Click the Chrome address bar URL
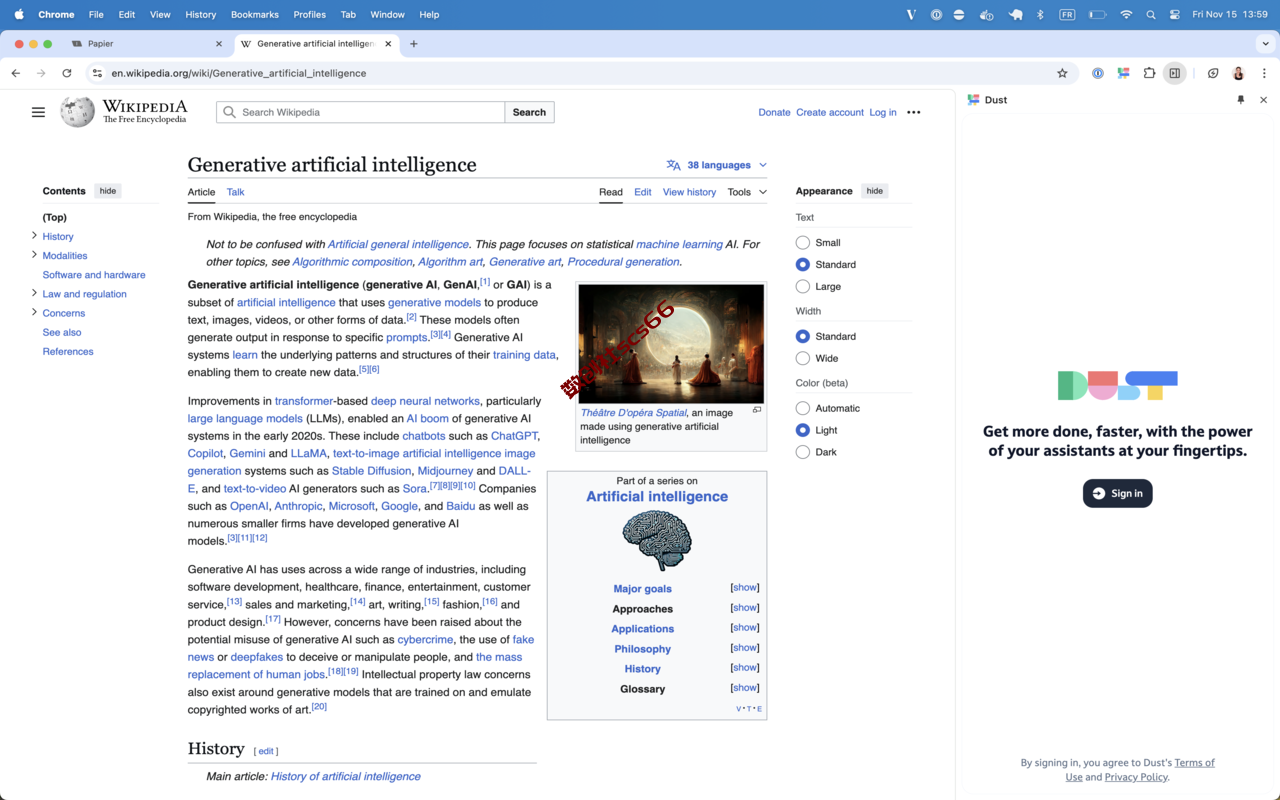 pyautogui.click(x=239, y=73)
